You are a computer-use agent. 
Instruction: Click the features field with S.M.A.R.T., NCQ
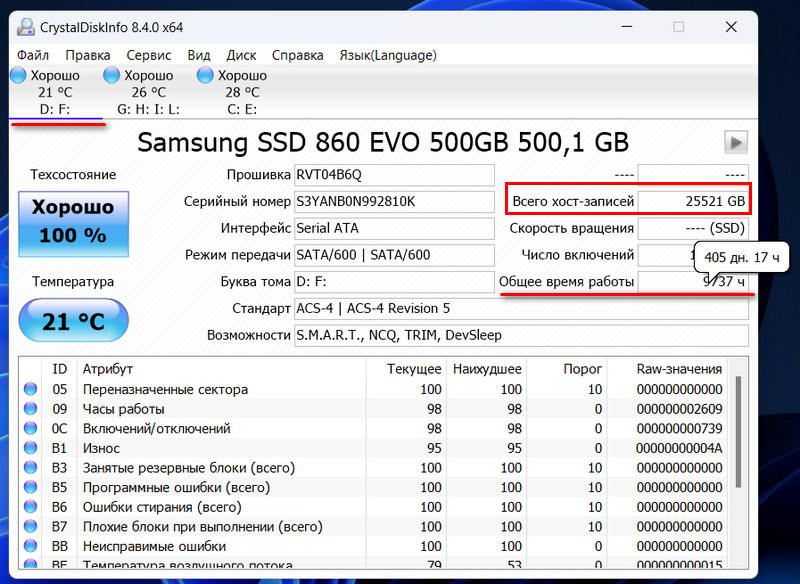coord(521,335)
